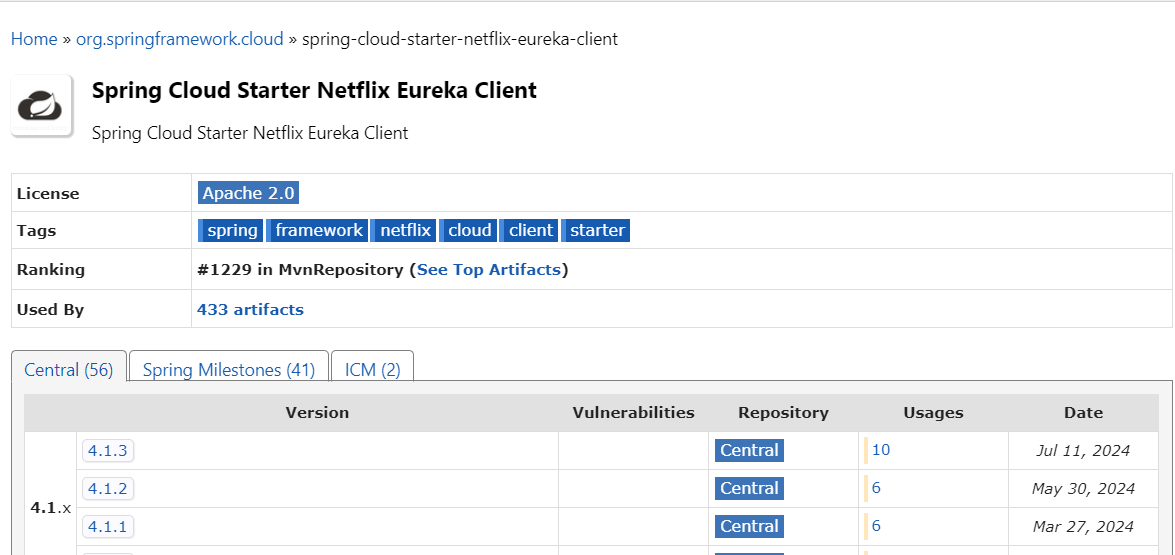The width and height of the screenshot is (1175, 555).
Task: Select the spring tag
Action: [231, 231]
